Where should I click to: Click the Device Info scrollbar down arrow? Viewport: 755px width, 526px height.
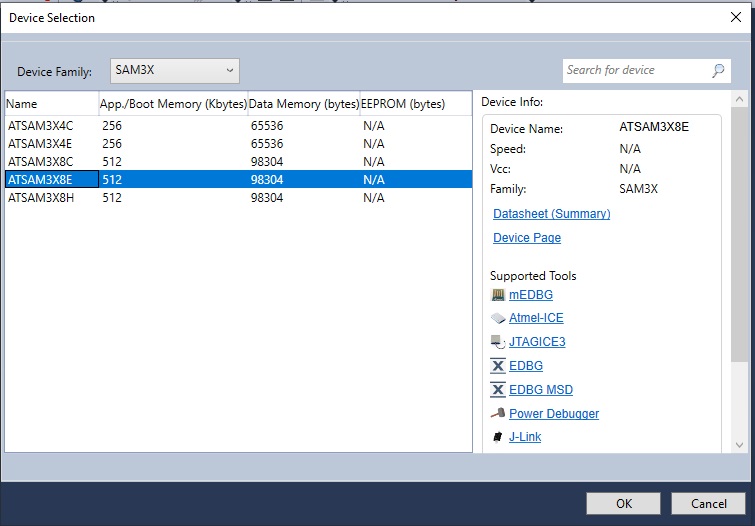[x=739, y=445]
